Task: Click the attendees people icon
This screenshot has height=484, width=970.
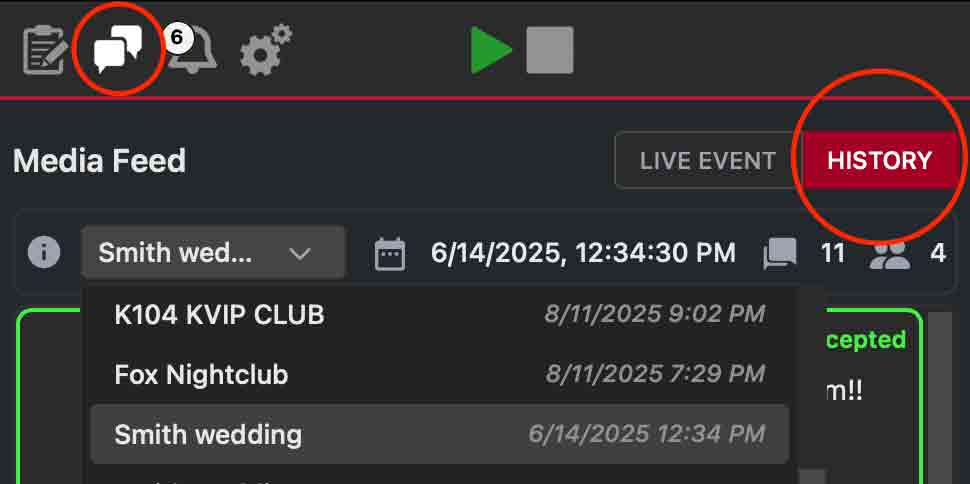Action: (889, 253)
